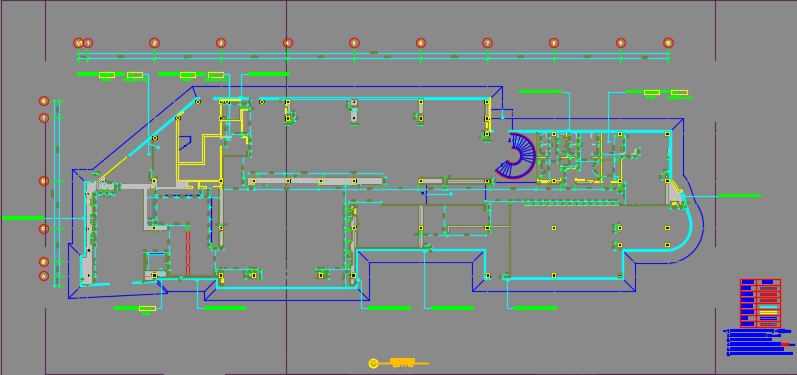
Task: Select column grid bubble 8
Action: coord(554,43)
